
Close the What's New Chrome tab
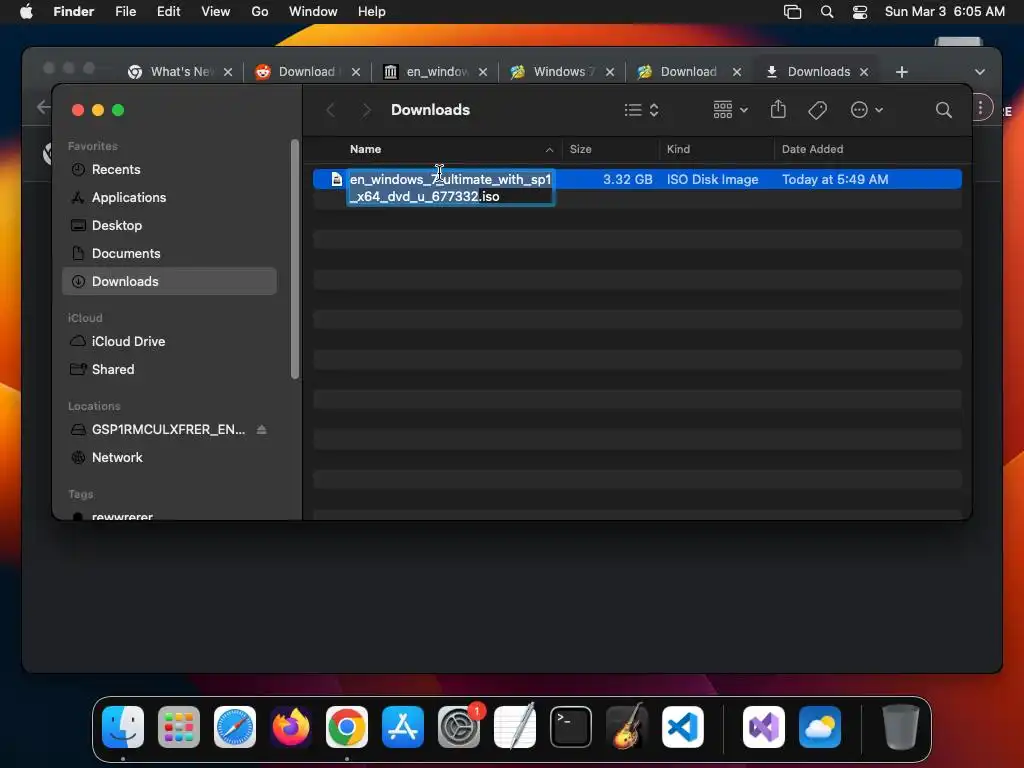coord(228,72)
